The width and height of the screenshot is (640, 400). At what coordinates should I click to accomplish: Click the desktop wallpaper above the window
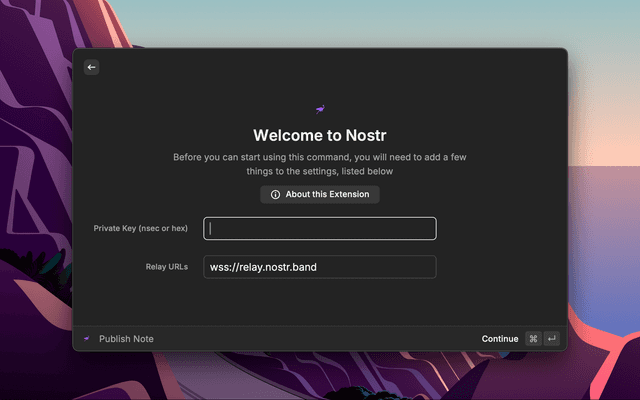[x=320, y=22]
